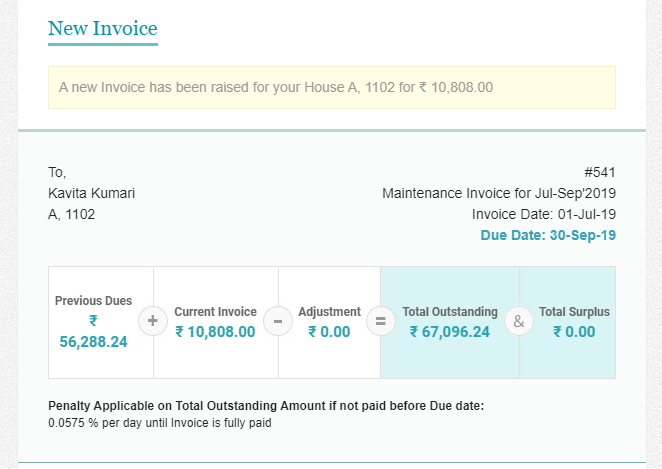662x469 pixels.
Task: Click the Total Surplus amount 0.00
Action: 574,331
